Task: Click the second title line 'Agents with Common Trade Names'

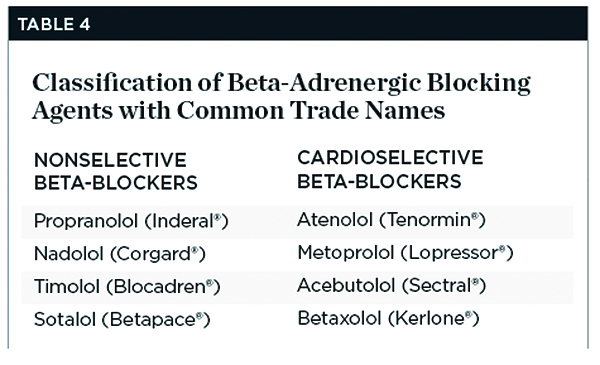Action: coord(238,111)
